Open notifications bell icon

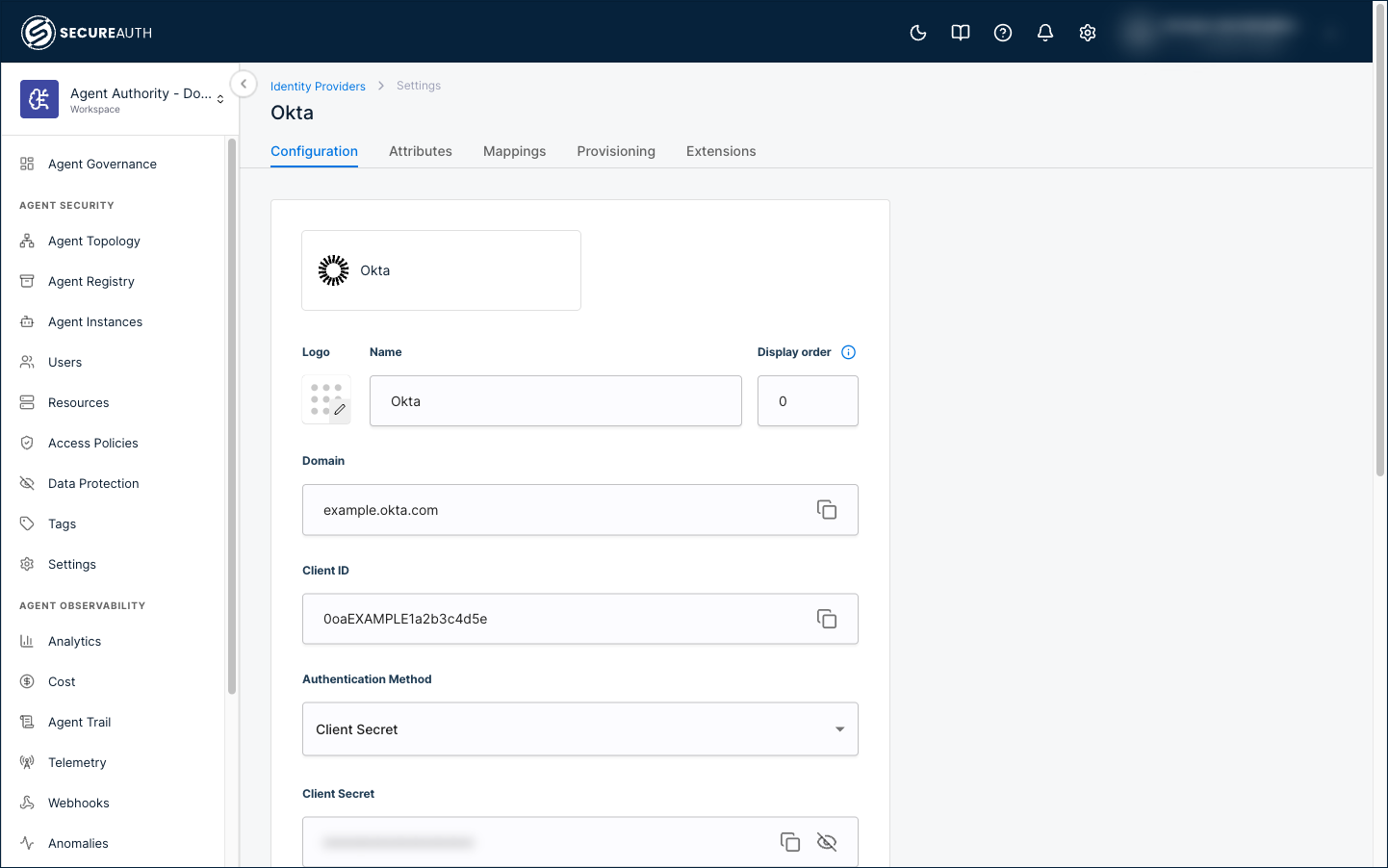[1045, 33]
